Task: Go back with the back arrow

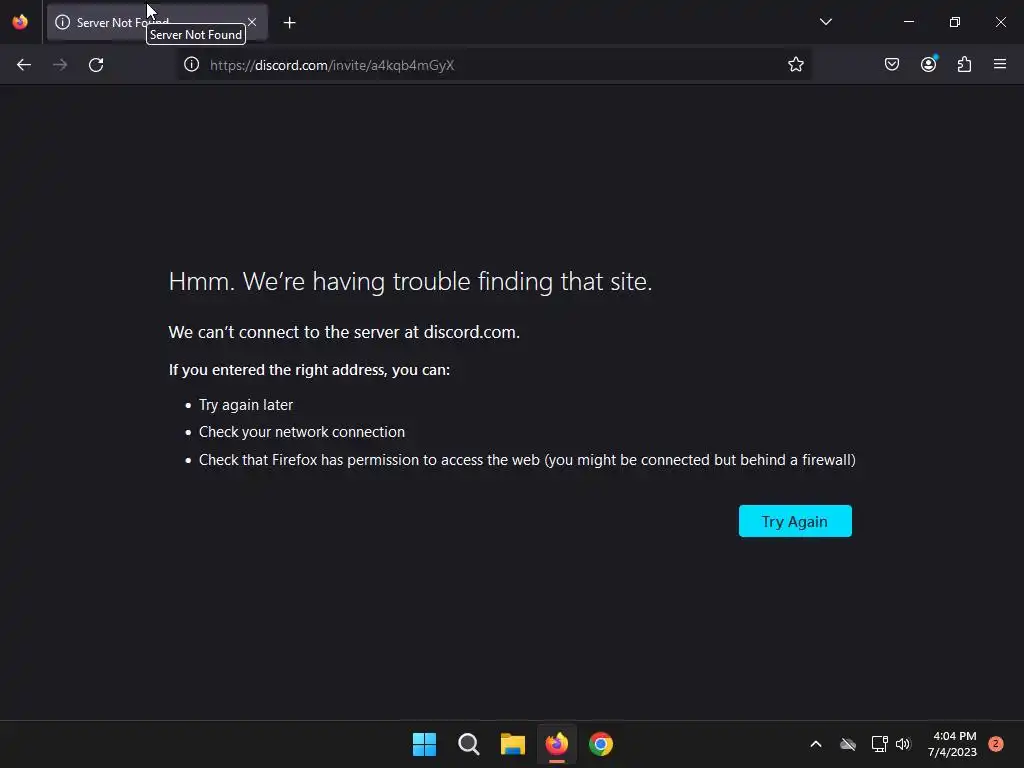Action: [x=24, y=65]
